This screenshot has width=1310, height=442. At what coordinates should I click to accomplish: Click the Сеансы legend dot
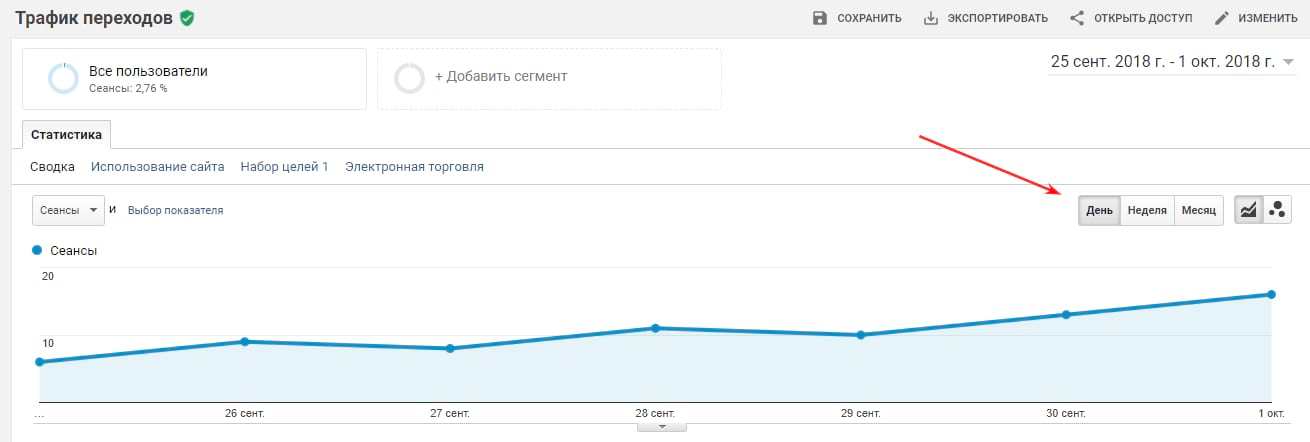(x=38, y=251)
